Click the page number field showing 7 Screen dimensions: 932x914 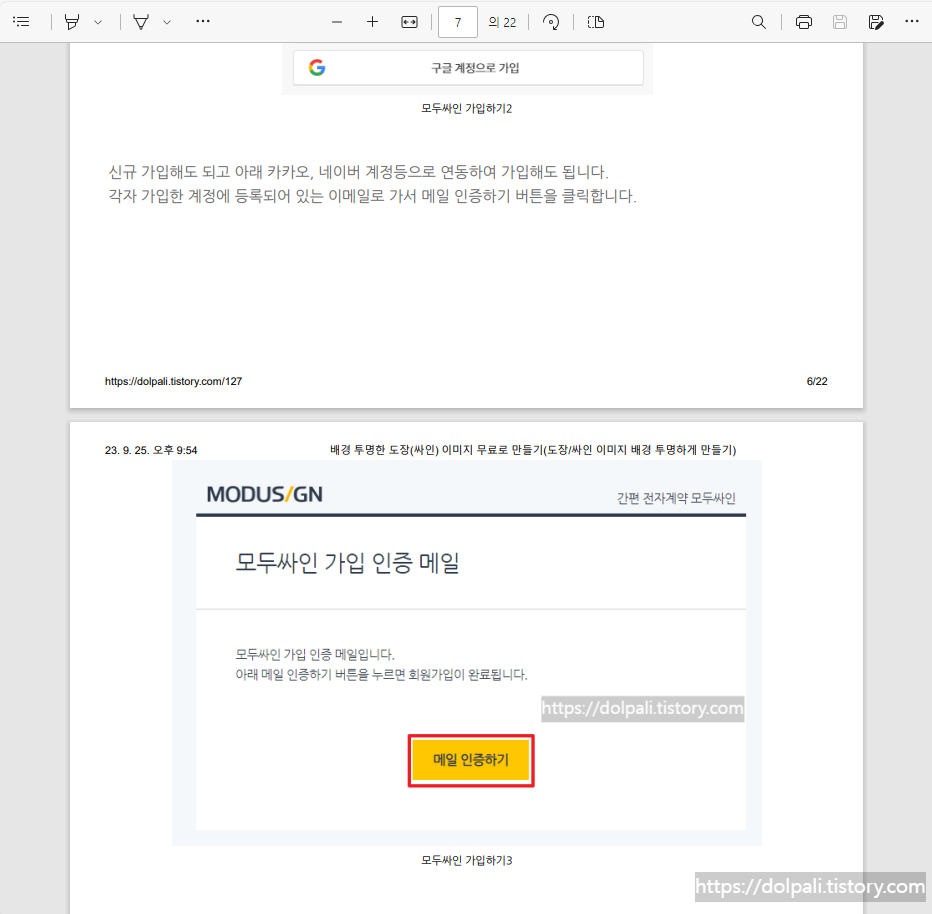pos(458,23)
